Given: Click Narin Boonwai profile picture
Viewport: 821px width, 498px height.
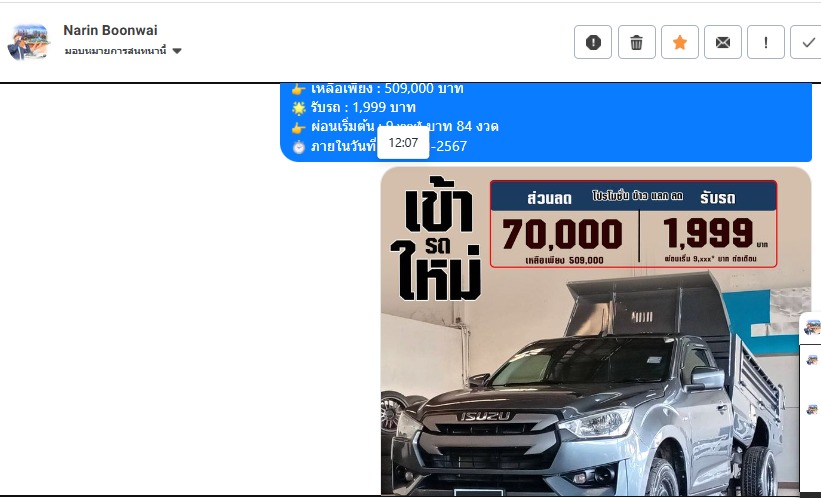Looking at the screenshot, I should tap(28, 42).
